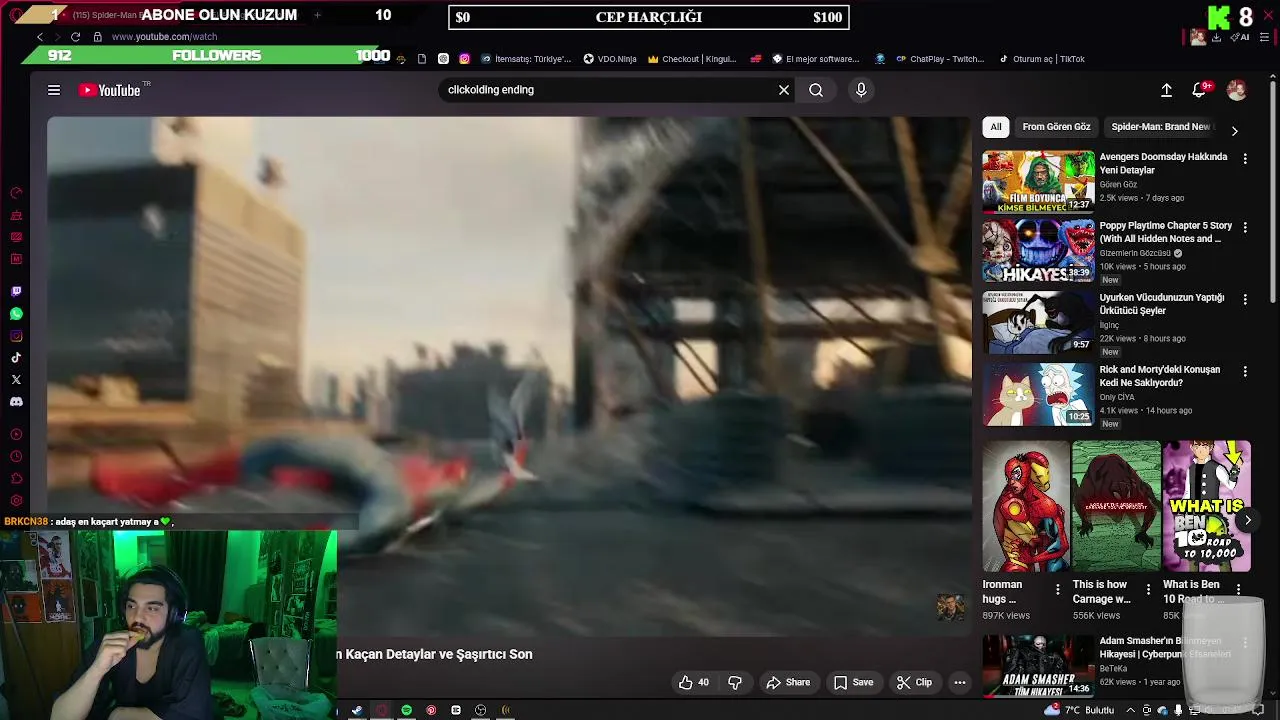Screen dimensions: 1280x720
Task: Open the browser downloads icon
Action: [x=1216, y=37]
